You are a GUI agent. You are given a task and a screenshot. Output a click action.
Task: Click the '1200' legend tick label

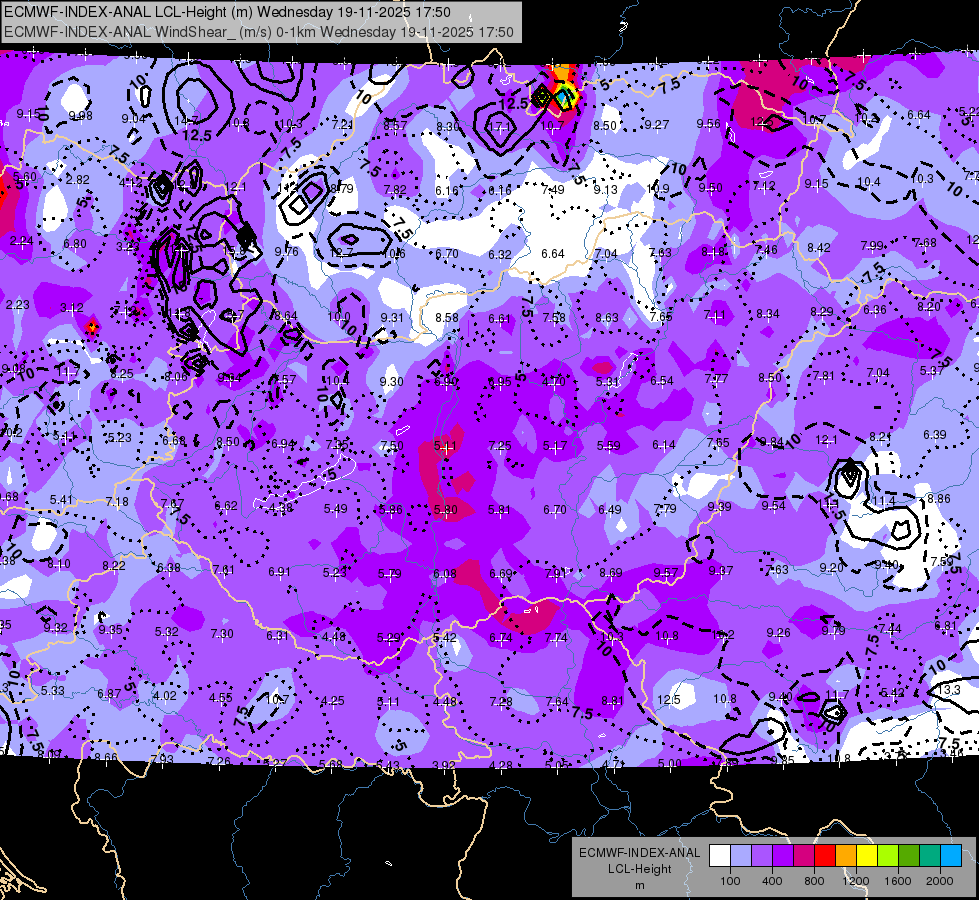coord(855,881)
